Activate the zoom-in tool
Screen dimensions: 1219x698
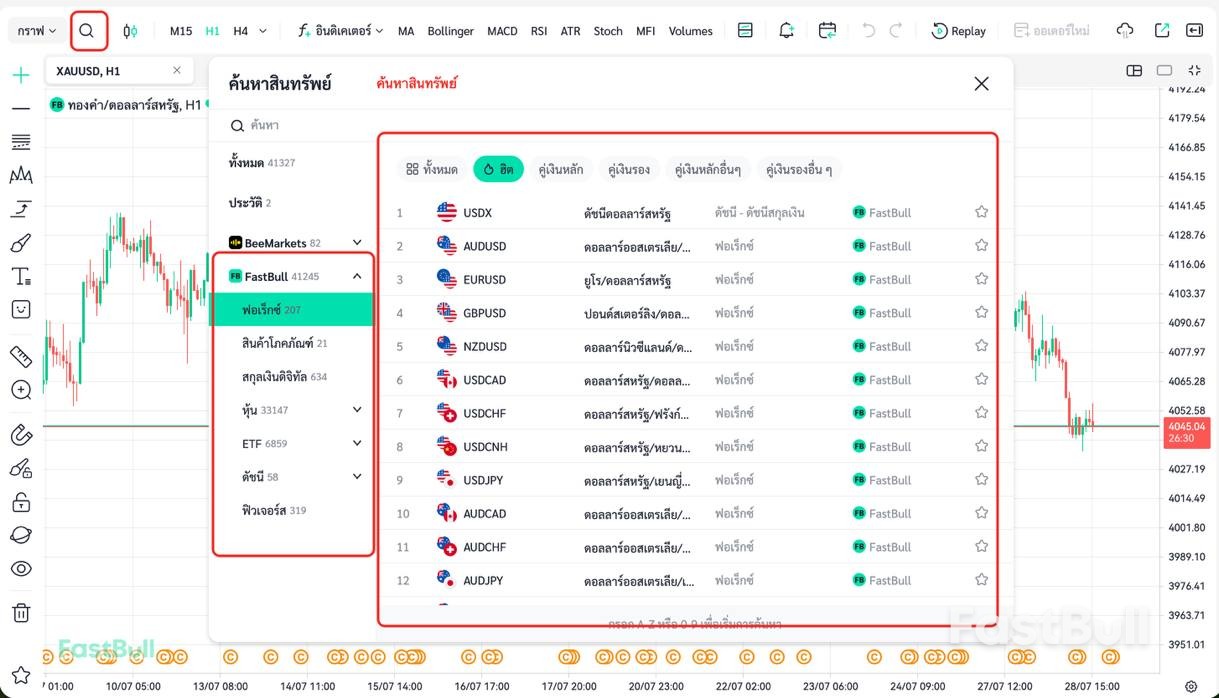coord(21,390)
